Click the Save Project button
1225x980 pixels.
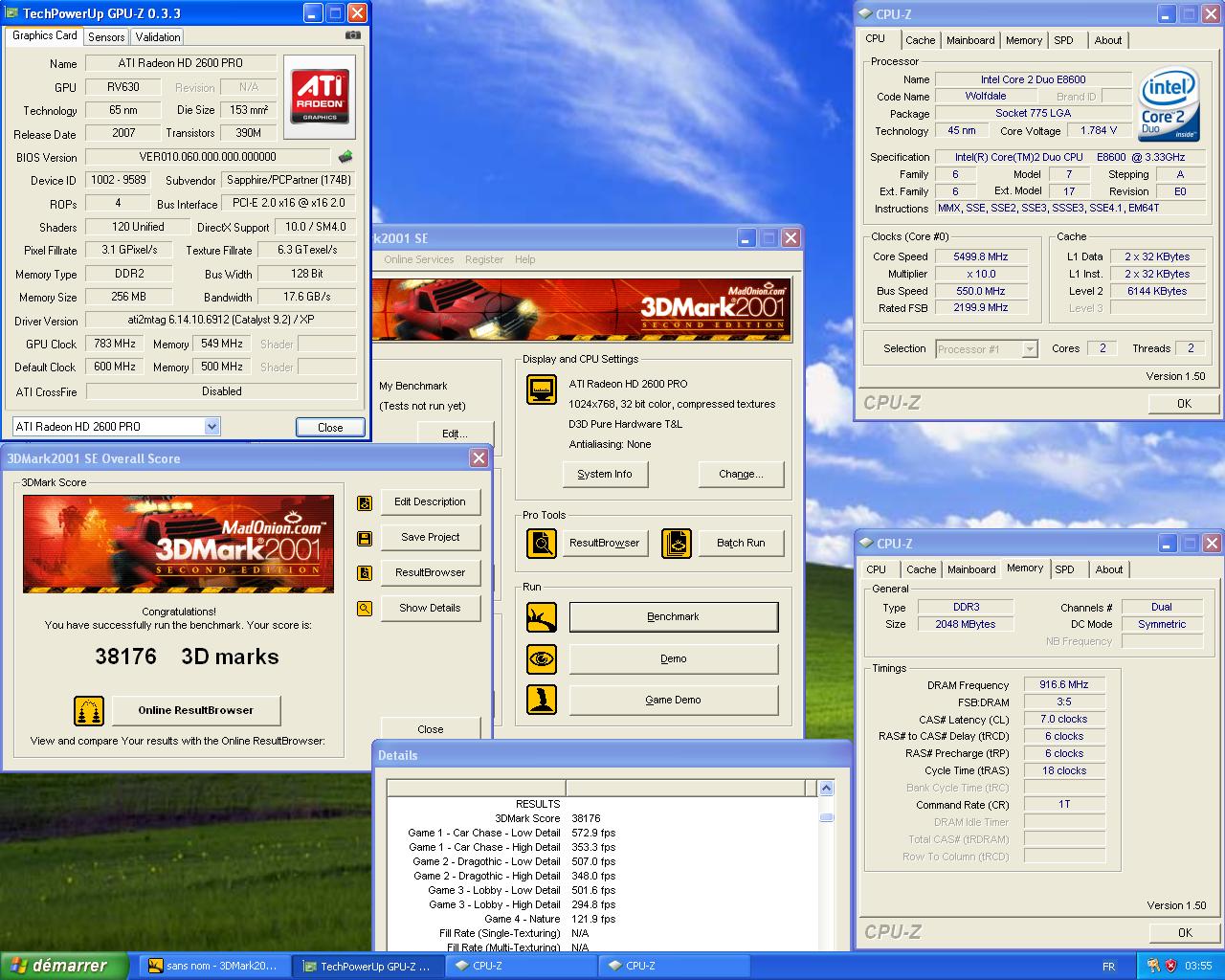(x=431, y=537)
